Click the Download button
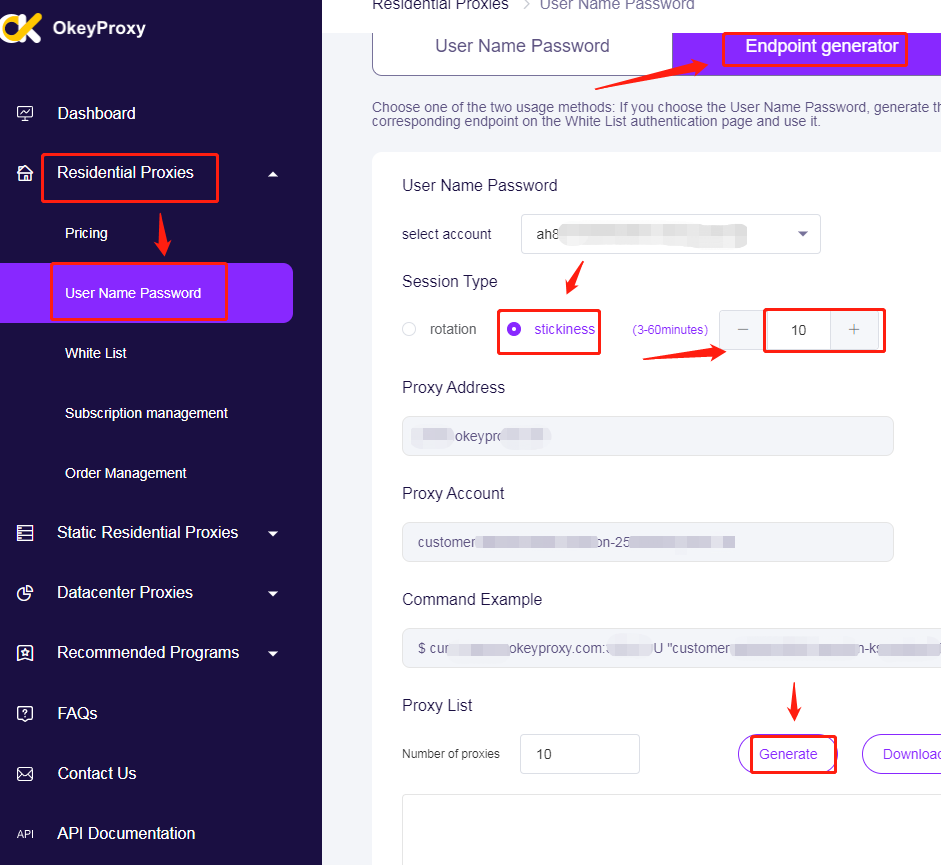941x865 pixels. point(905,754)
